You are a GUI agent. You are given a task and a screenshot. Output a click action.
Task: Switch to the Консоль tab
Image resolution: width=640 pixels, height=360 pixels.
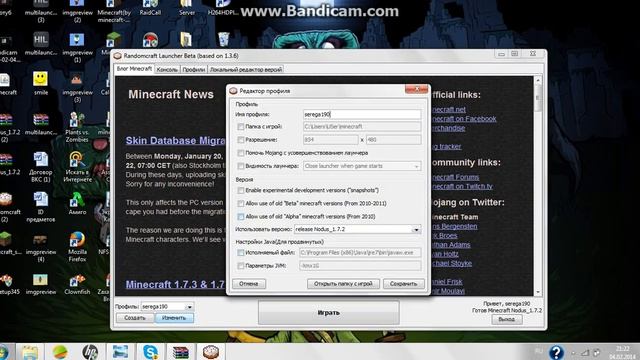(x=167, y=70)
